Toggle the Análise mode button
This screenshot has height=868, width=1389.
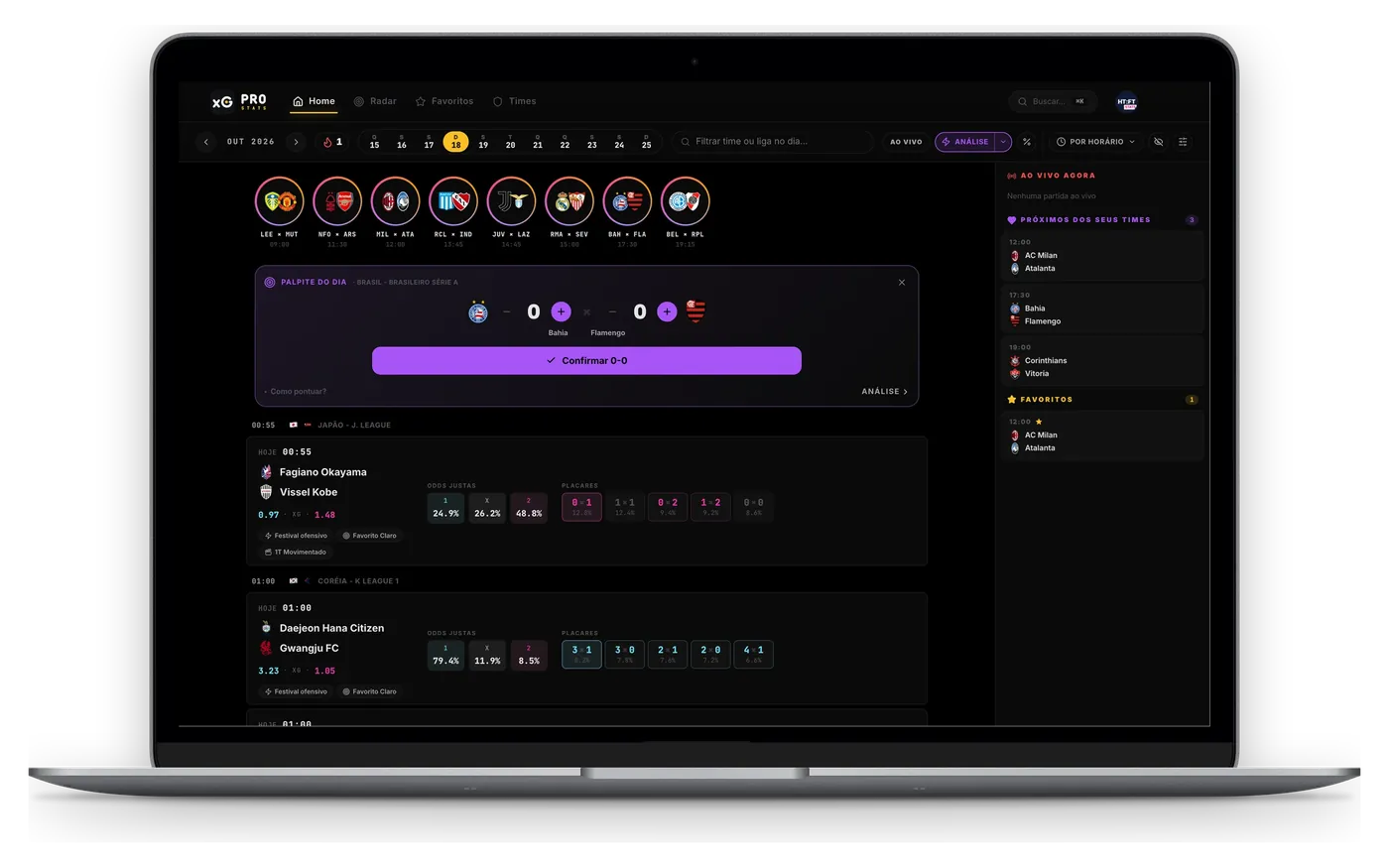click(x=965, y=142)
